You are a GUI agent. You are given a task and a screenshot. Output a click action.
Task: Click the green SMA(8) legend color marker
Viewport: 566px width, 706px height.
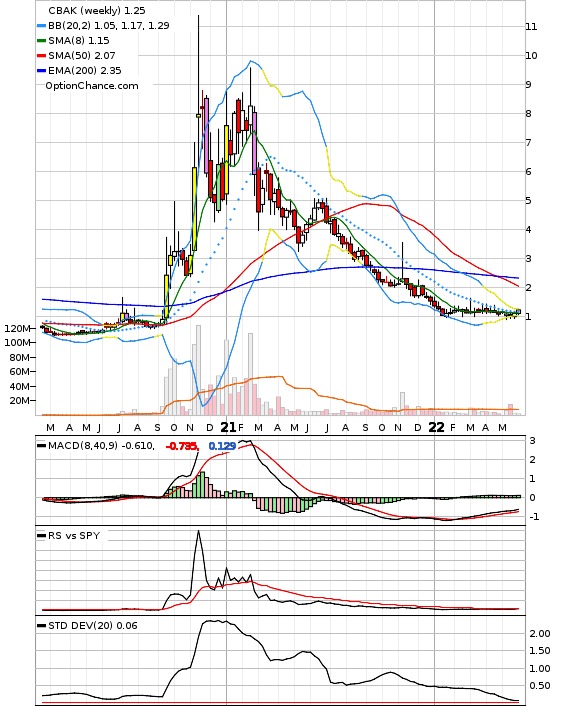tap(41, 41)
